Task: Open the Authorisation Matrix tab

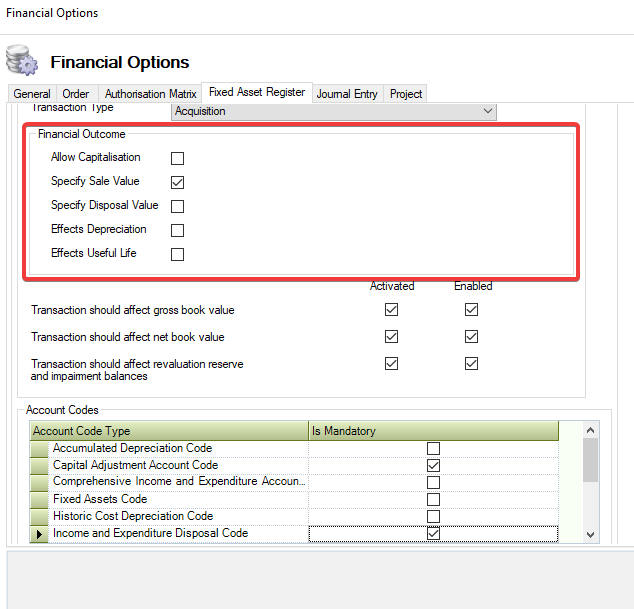Action: point(150,94)
